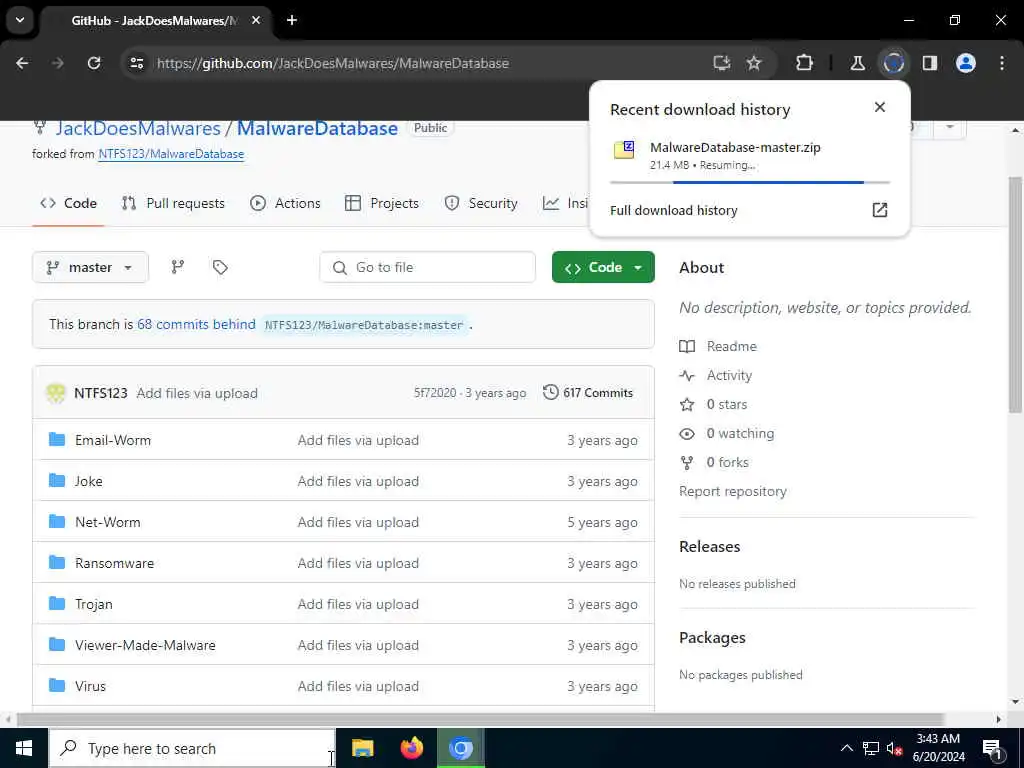View branches icon next to master
1024x768 pixels.
click(x=178, y=266)
